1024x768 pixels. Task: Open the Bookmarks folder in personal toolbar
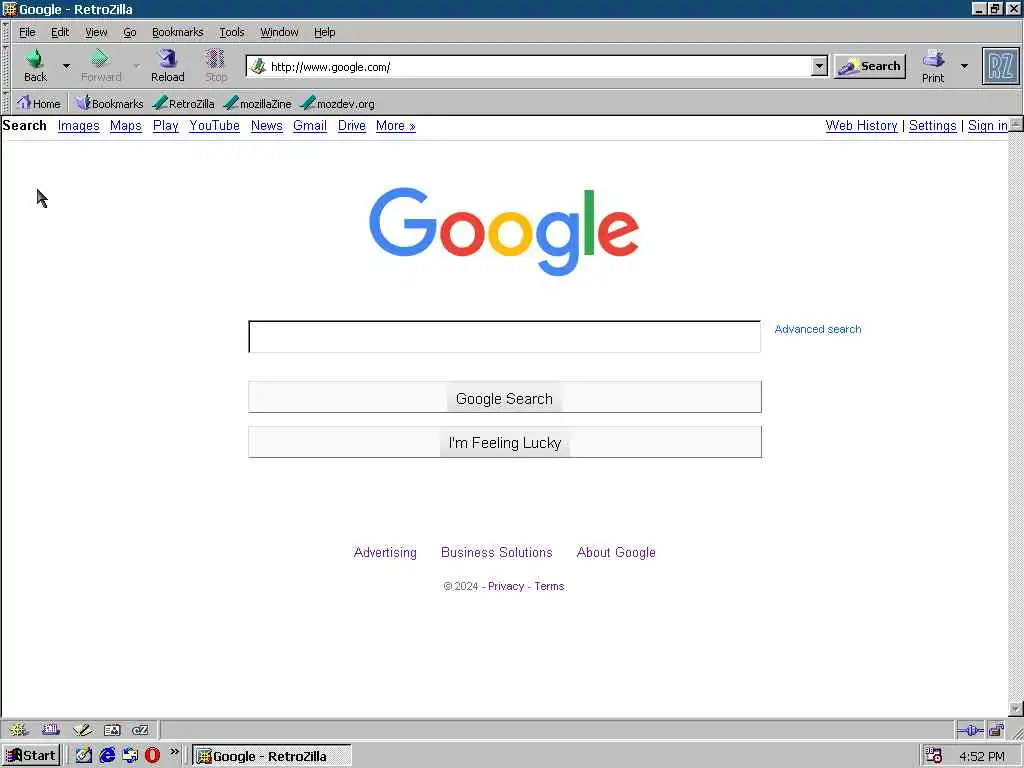(109, 103)
